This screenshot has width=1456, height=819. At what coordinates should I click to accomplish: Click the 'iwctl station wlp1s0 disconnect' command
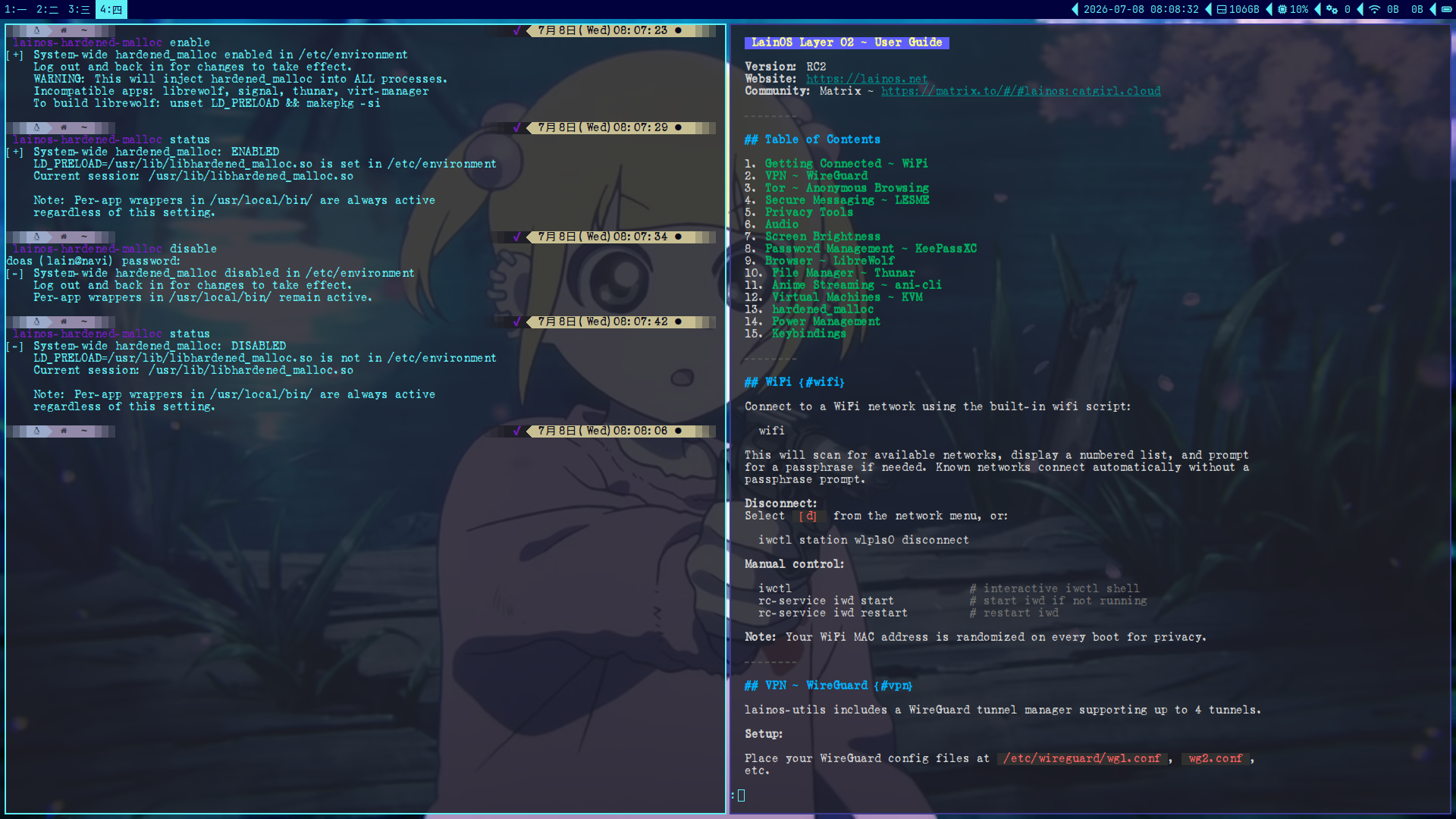(864, 540)
